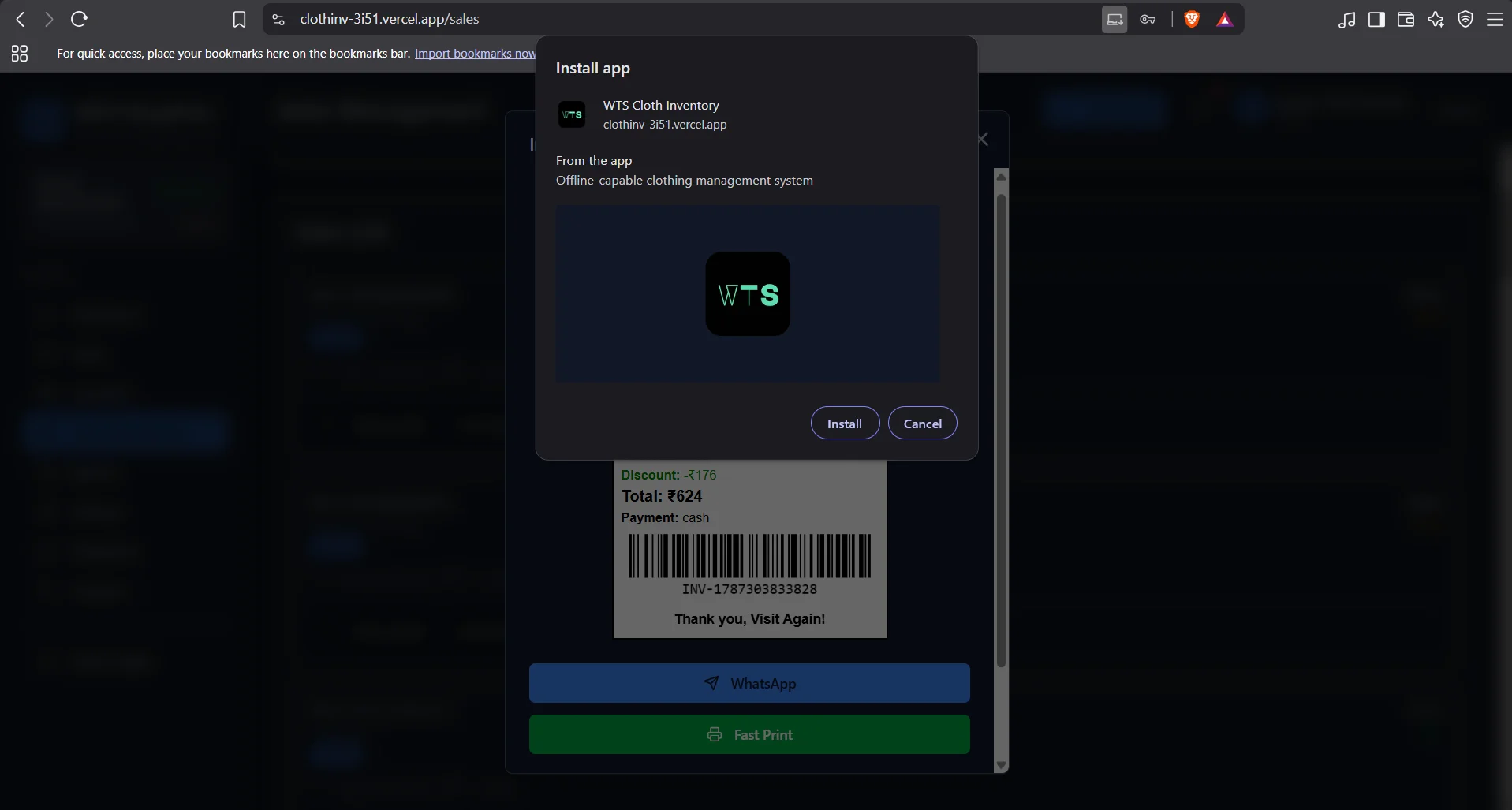
Task: Click the receipt modal vertical scrollbar thumb
Action: 1002,430
